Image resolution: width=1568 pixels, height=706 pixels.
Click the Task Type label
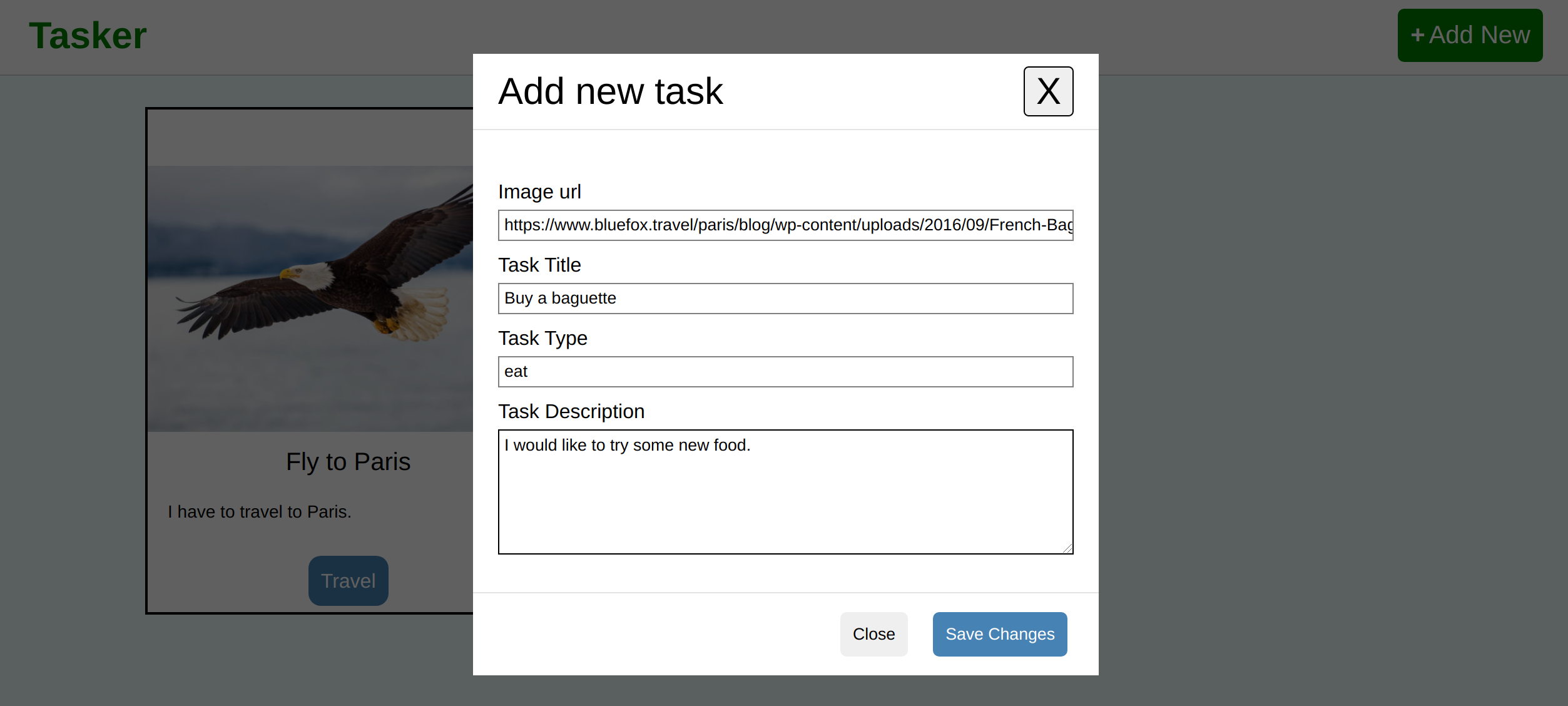[542, 338]
